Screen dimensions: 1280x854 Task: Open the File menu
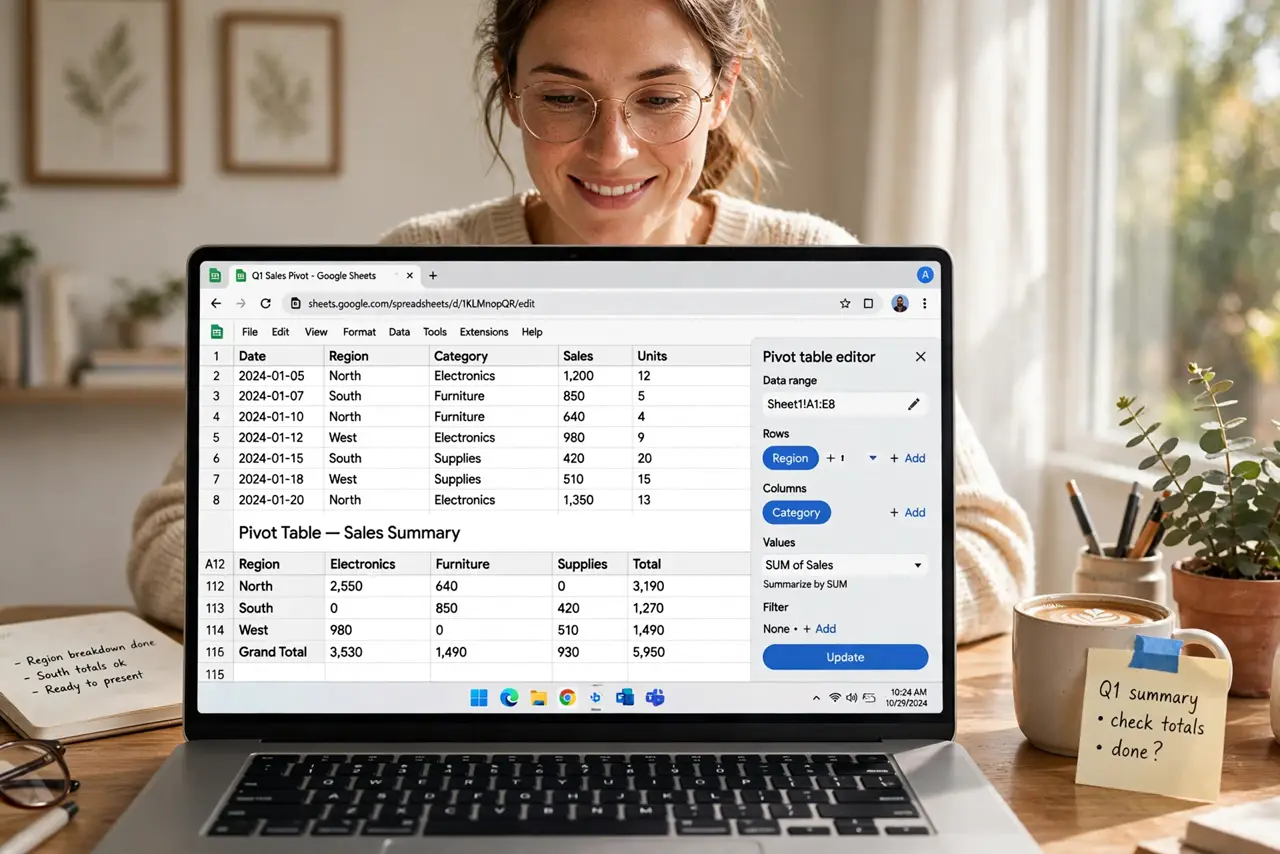point(250,332)
